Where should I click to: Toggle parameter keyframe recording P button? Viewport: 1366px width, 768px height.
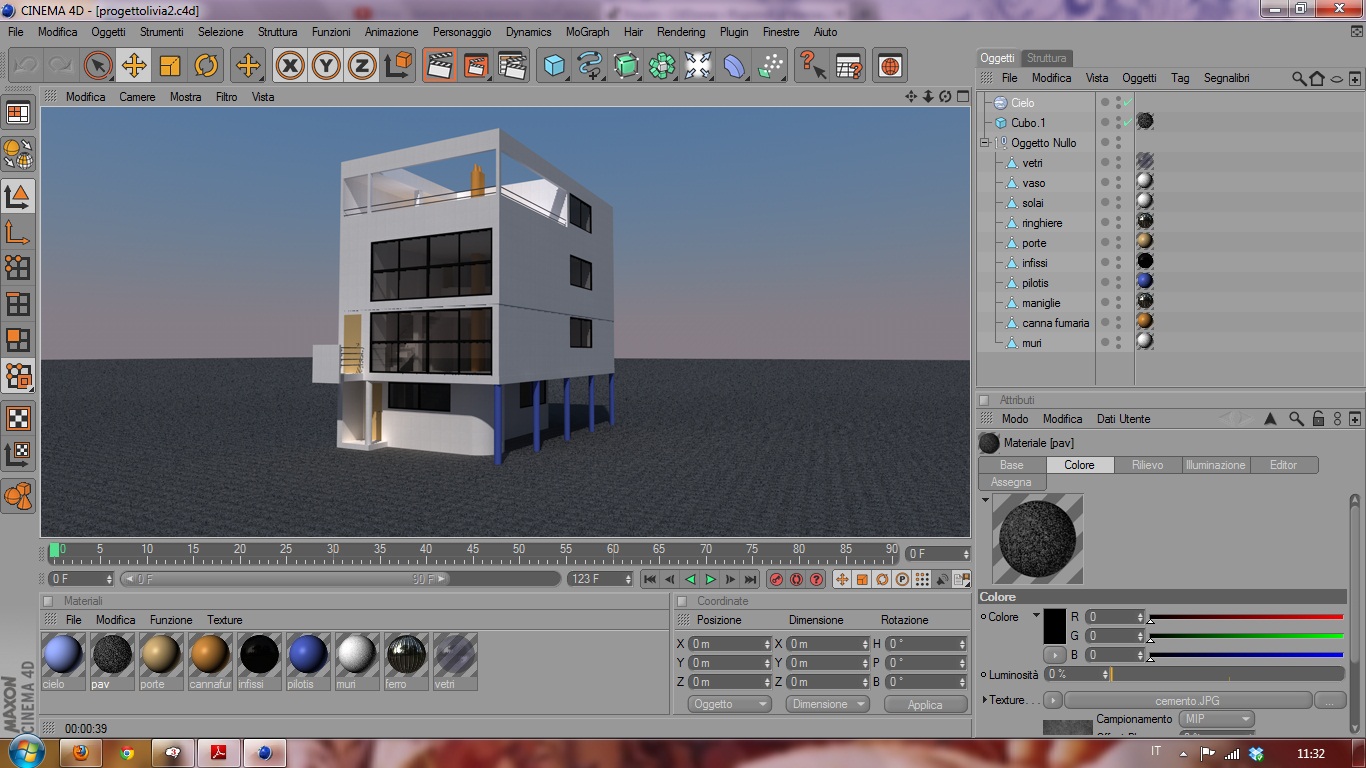902,579
